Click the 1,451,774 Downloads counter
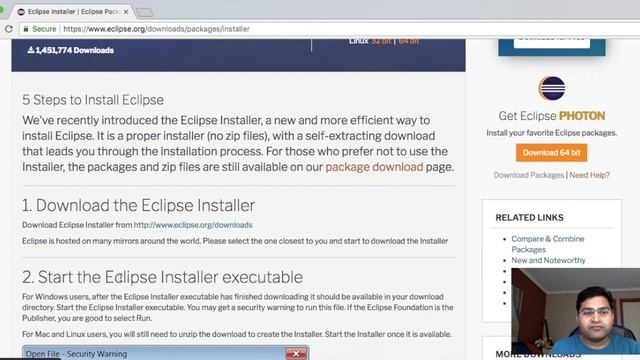This screenshot has width=640, height=360. click(71, 50)
